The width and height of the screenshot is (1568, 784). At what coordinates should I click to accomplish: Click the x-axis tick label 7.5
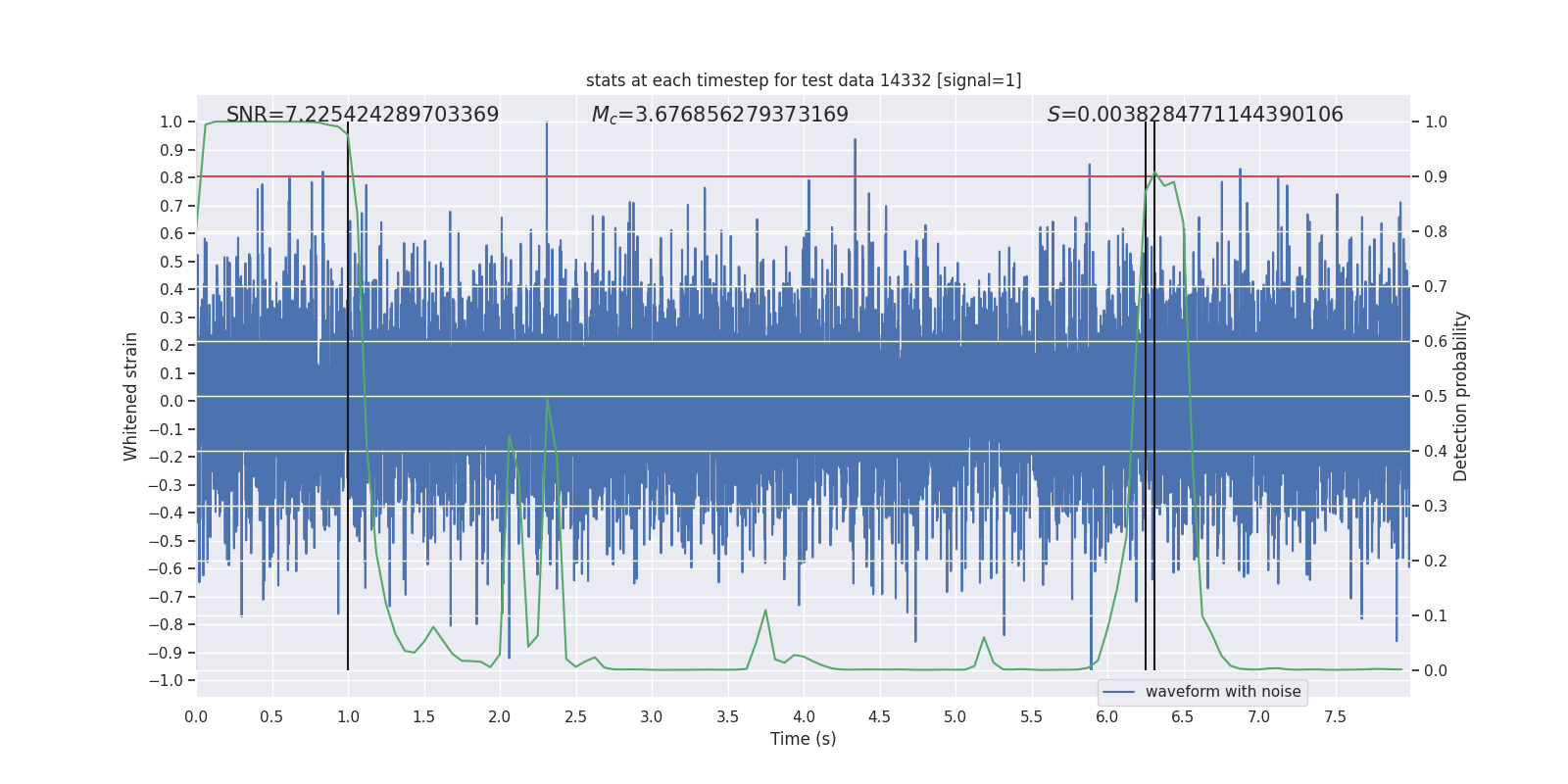click(x=1335, y=716)
